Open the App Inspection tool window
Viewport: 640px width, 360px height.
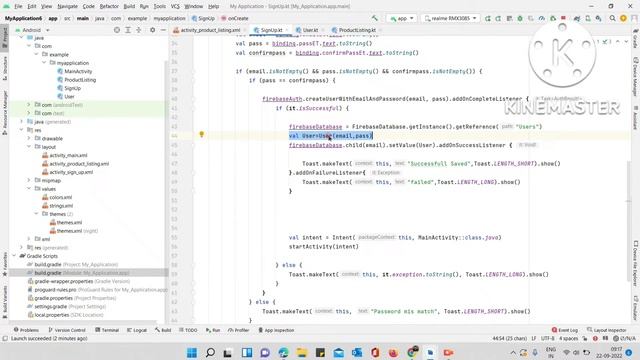click(276, 330)
